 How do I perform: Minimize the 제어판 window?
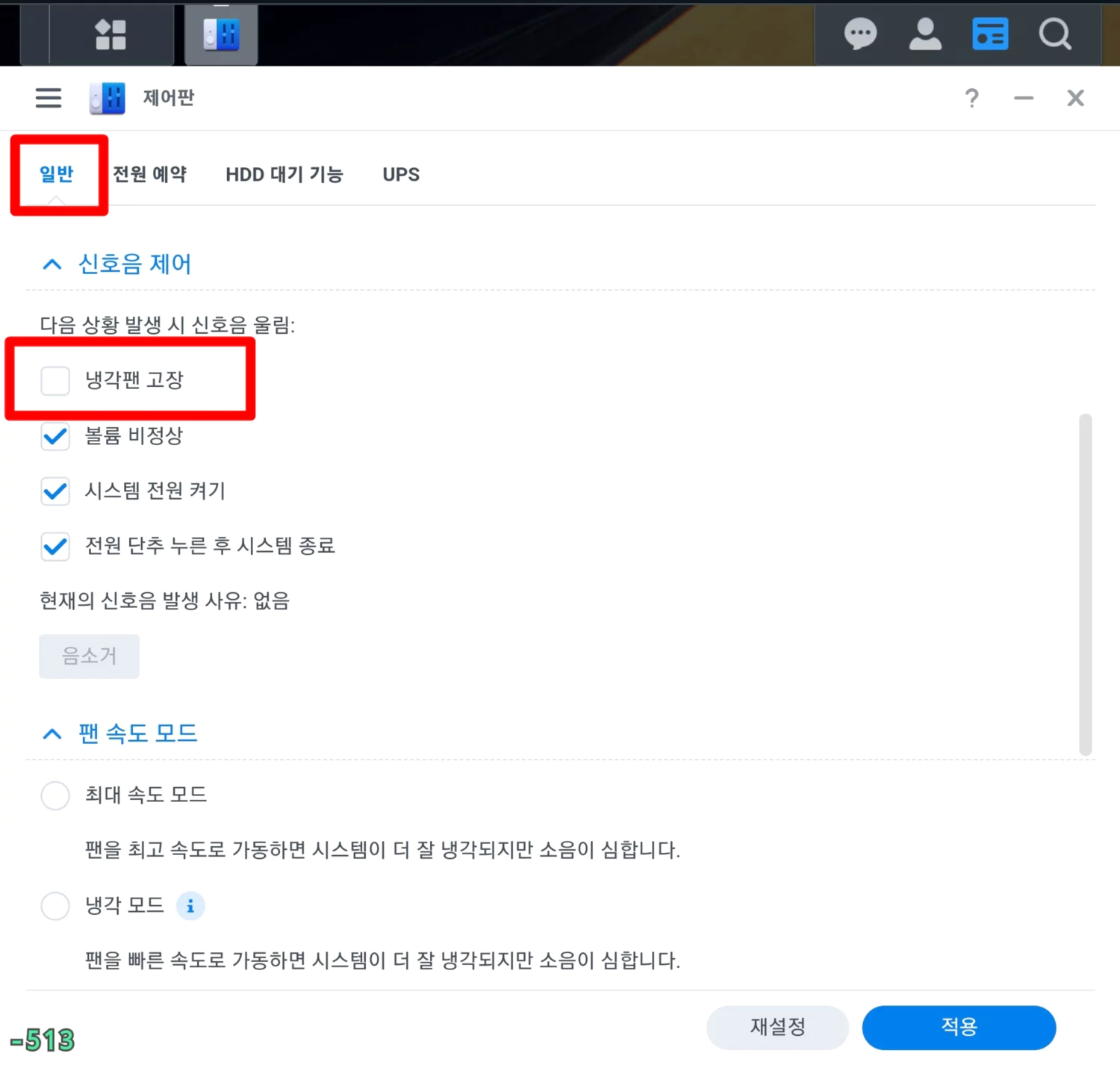(x=1024, y=98)
